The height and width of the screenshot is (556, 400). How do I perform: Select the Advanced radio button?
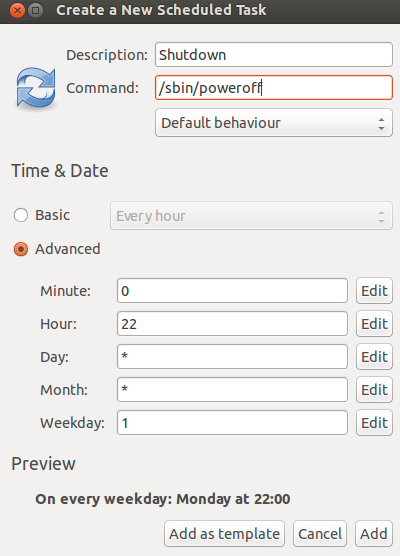tap(21, 249)
